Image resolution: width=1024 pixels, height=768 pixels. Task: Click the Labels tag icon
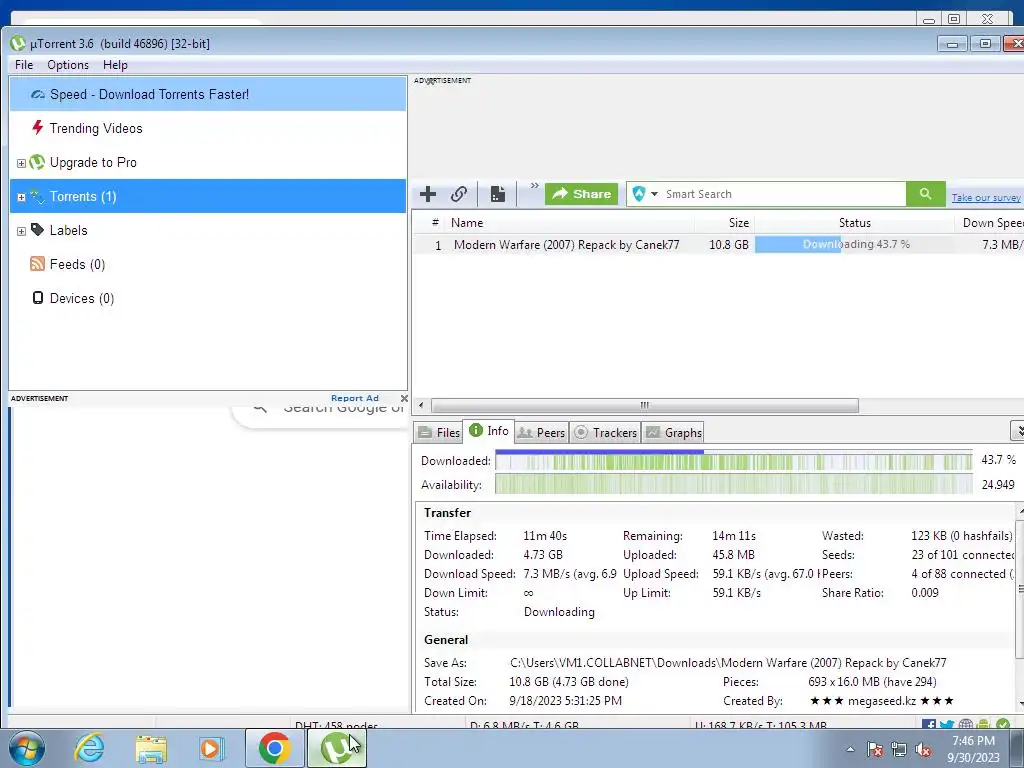tap(37, 229)
